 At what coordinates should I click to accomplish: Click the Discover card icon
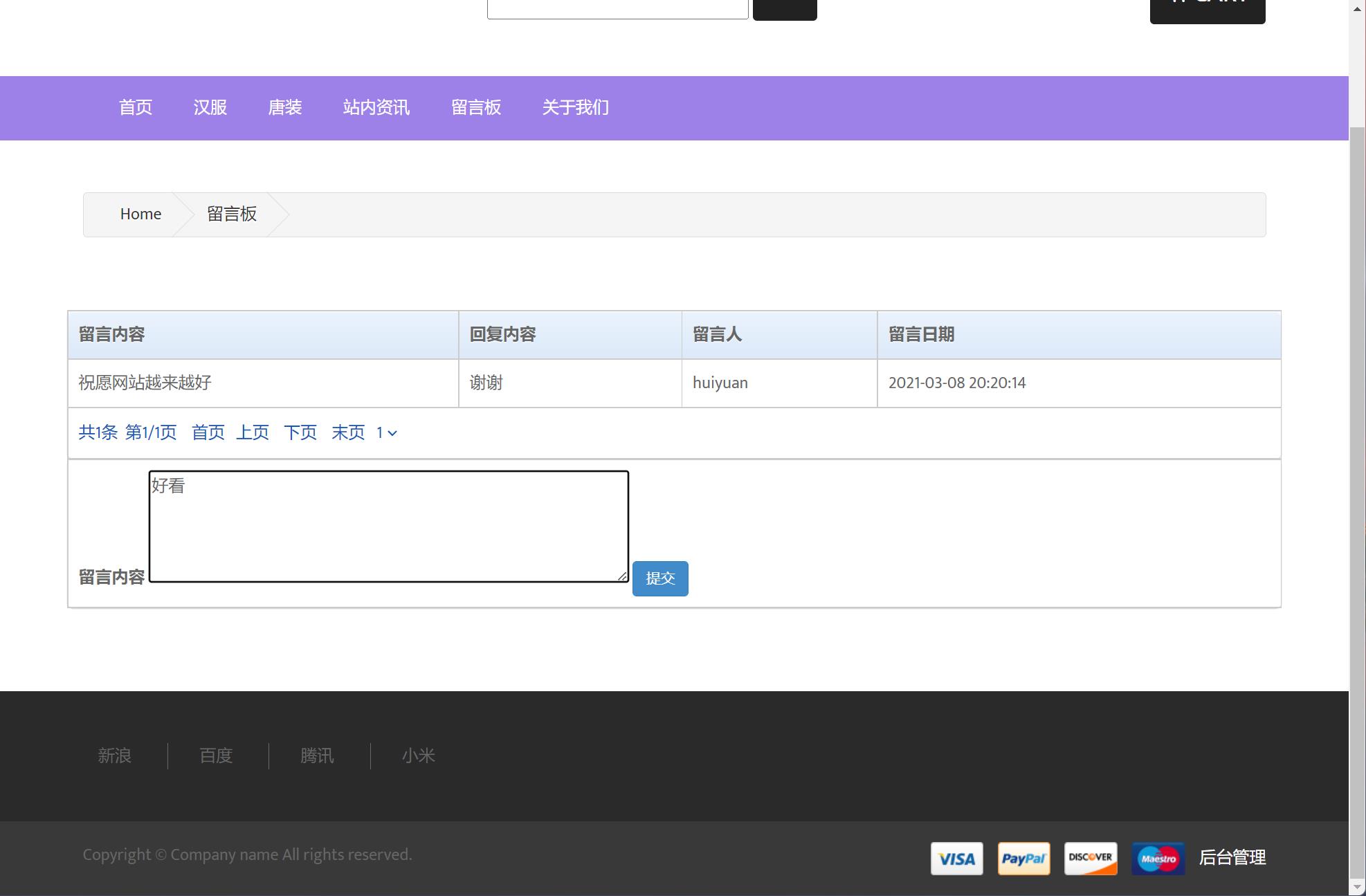1091,859
